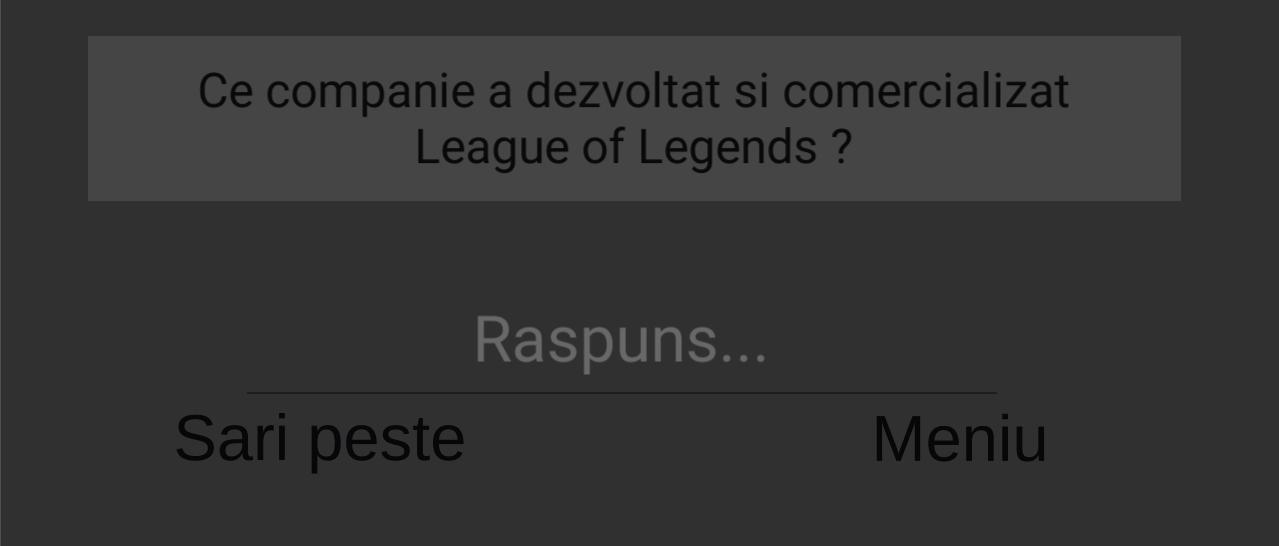
Task: Click the word 'Legends' in the question
Action: tap(727, 149)
